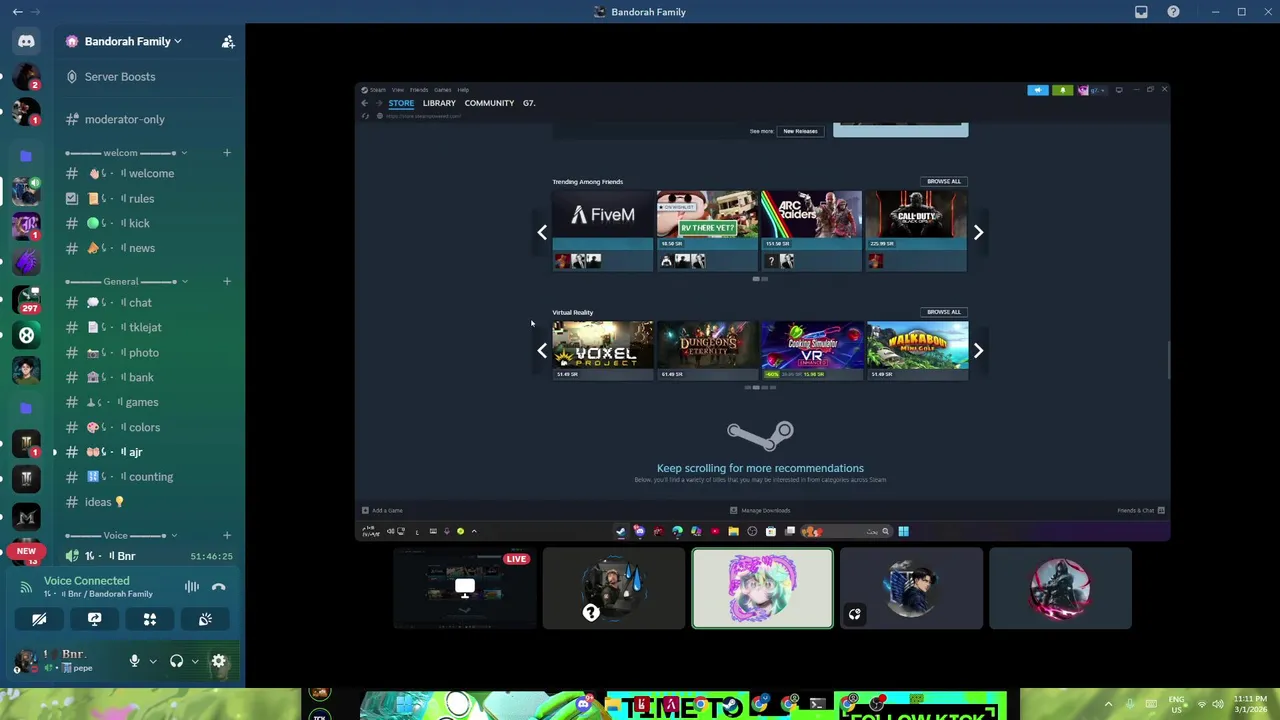
Task: Click Steam announcements megaphone button in stream
Action: (x=1038, y=90)
